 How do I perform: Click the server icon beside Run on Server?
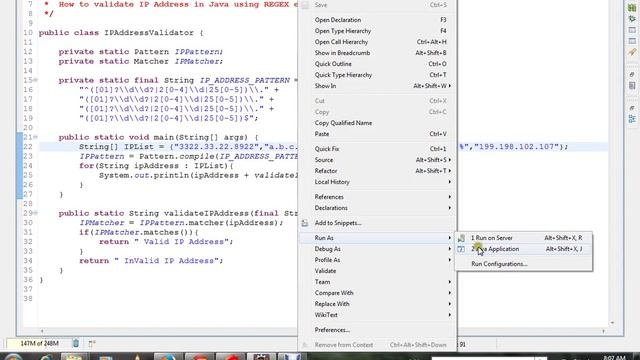click(461, 238)
